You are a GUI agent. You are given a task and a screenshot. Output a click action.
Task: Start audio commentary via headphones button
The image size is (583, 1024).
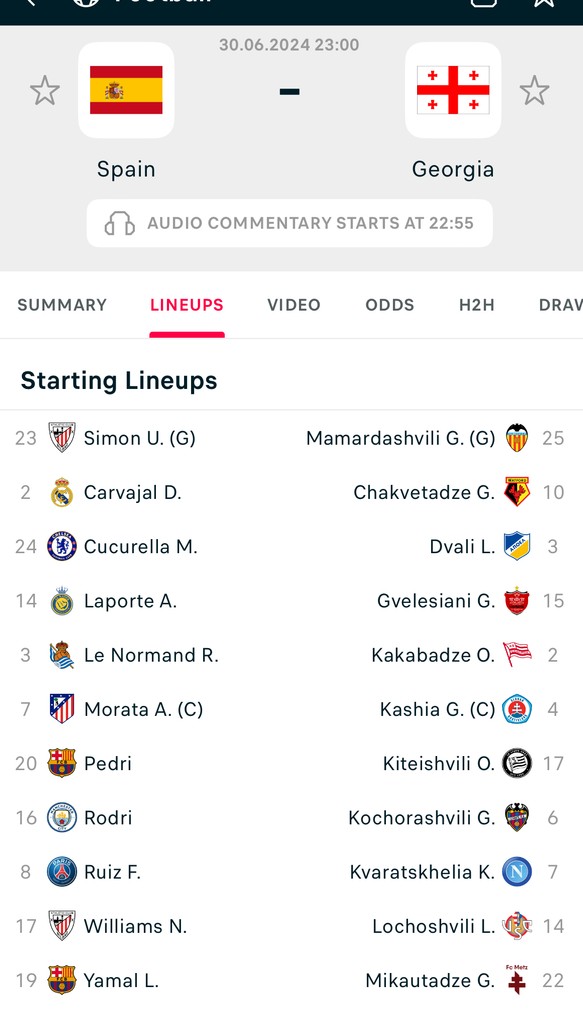pos(290,223)
